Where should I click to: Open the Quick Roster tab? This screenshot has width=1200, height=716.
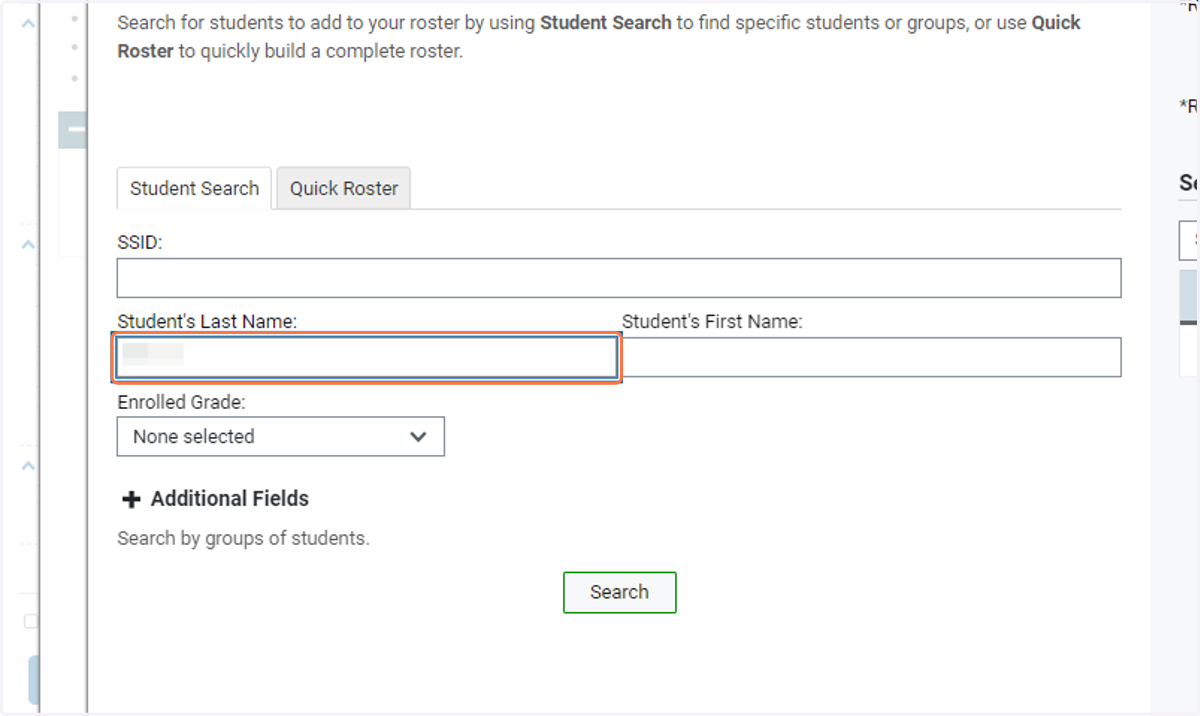[x=344, y=188]
